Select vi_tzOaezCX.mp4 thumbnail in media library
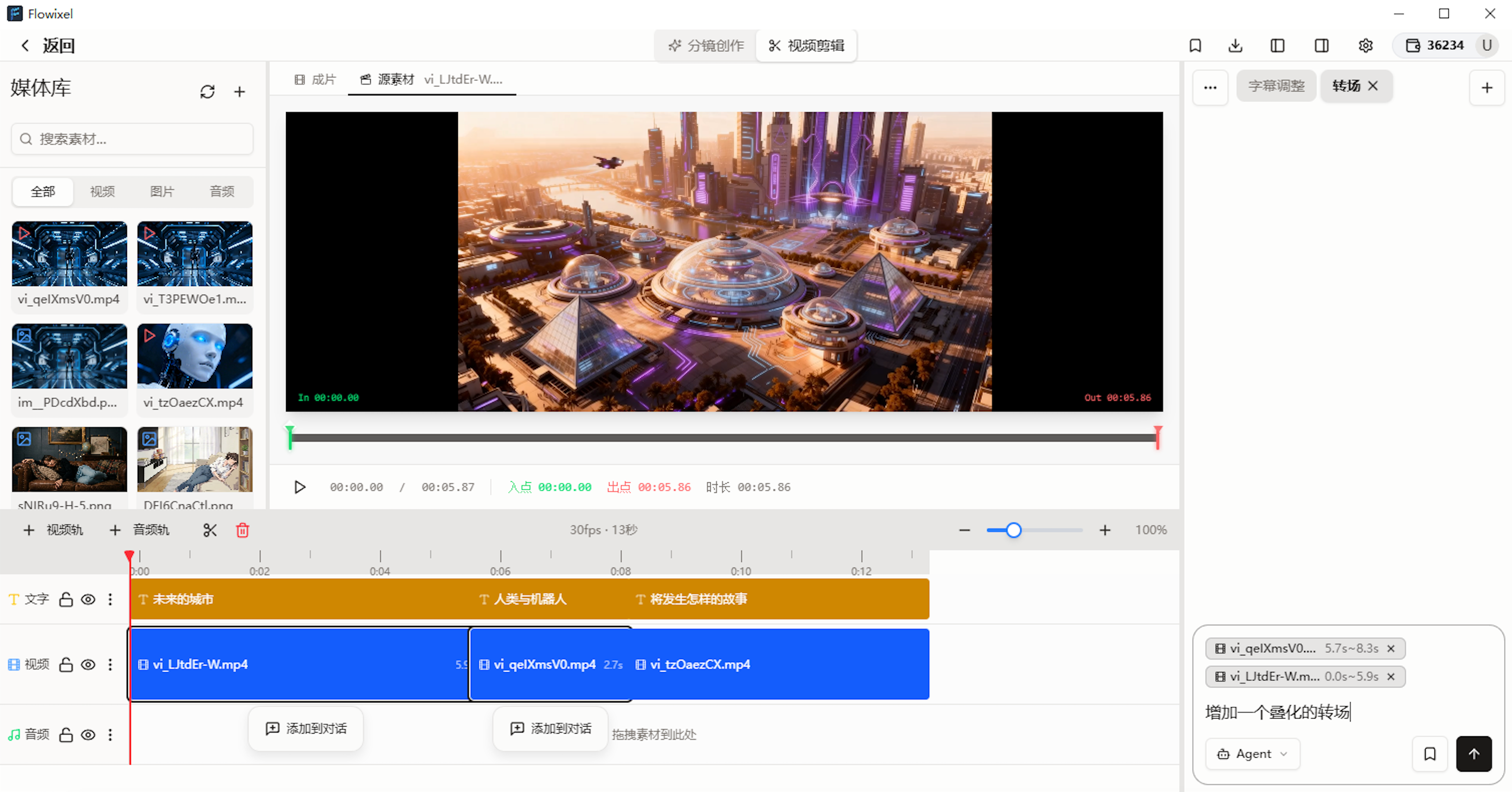Image resolution: width=1512 pixels, height=792 pixels. click(195, 356)
